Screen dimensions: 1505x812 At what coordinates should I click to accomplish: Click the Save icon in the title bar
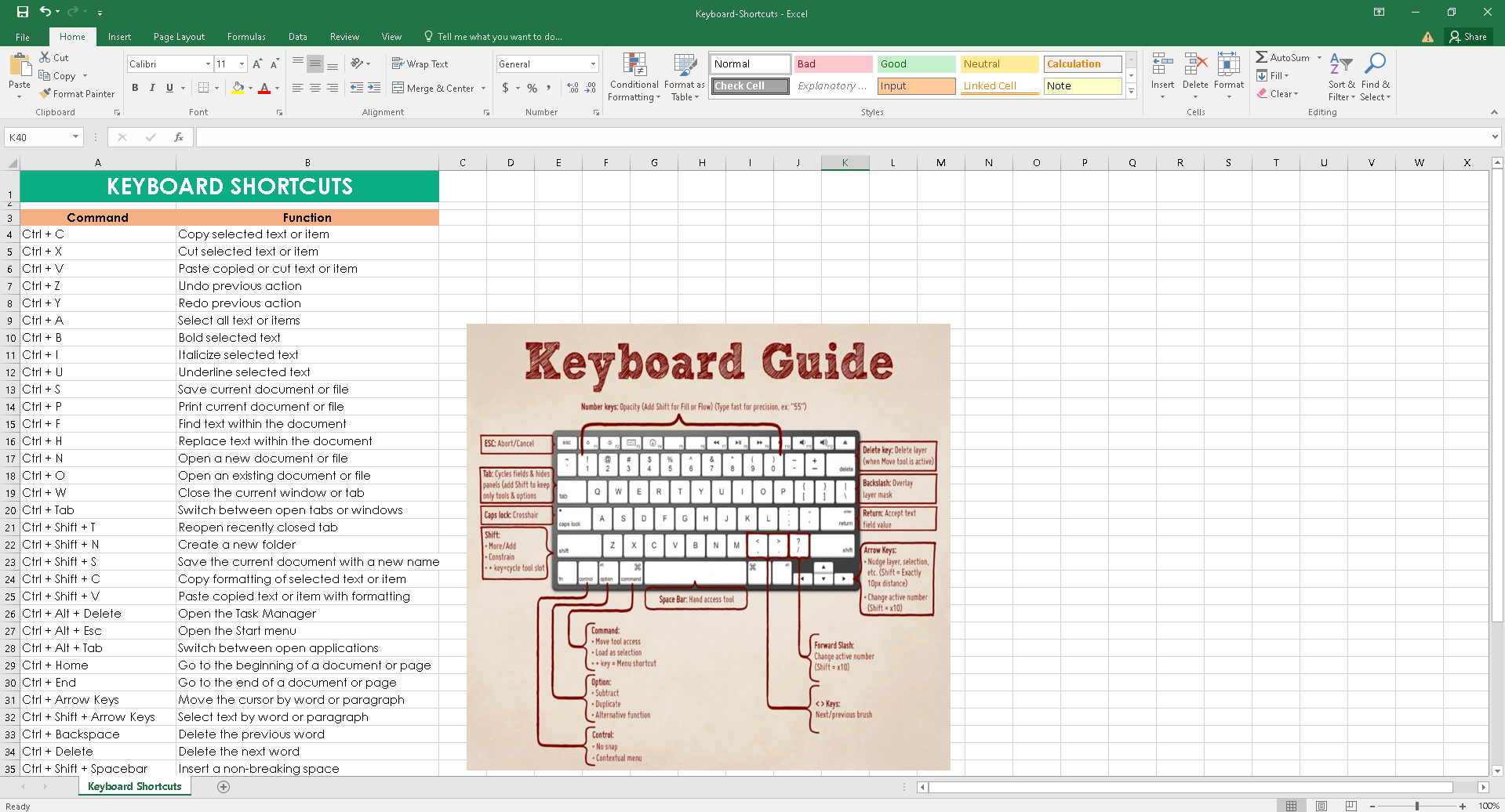[x=22, y=12]
